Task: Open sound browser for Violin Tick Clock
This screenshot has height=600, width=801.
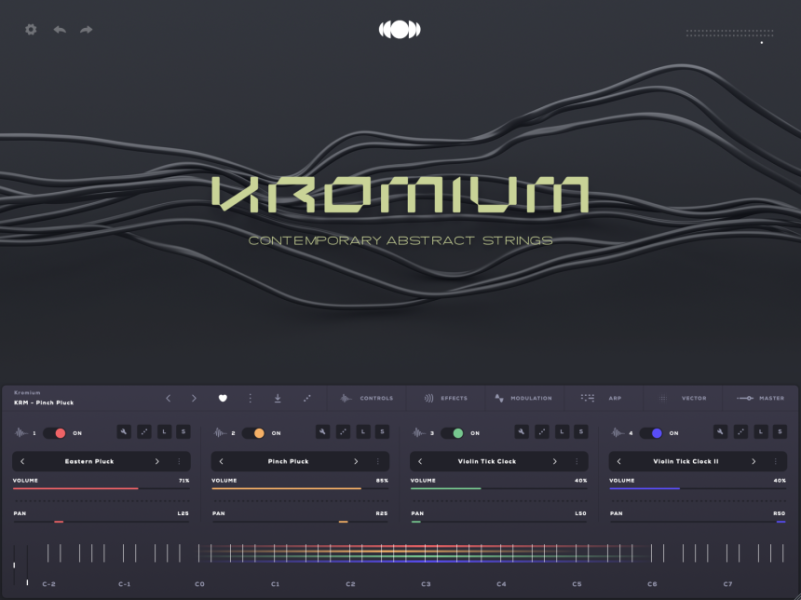Action: (487, 461)
